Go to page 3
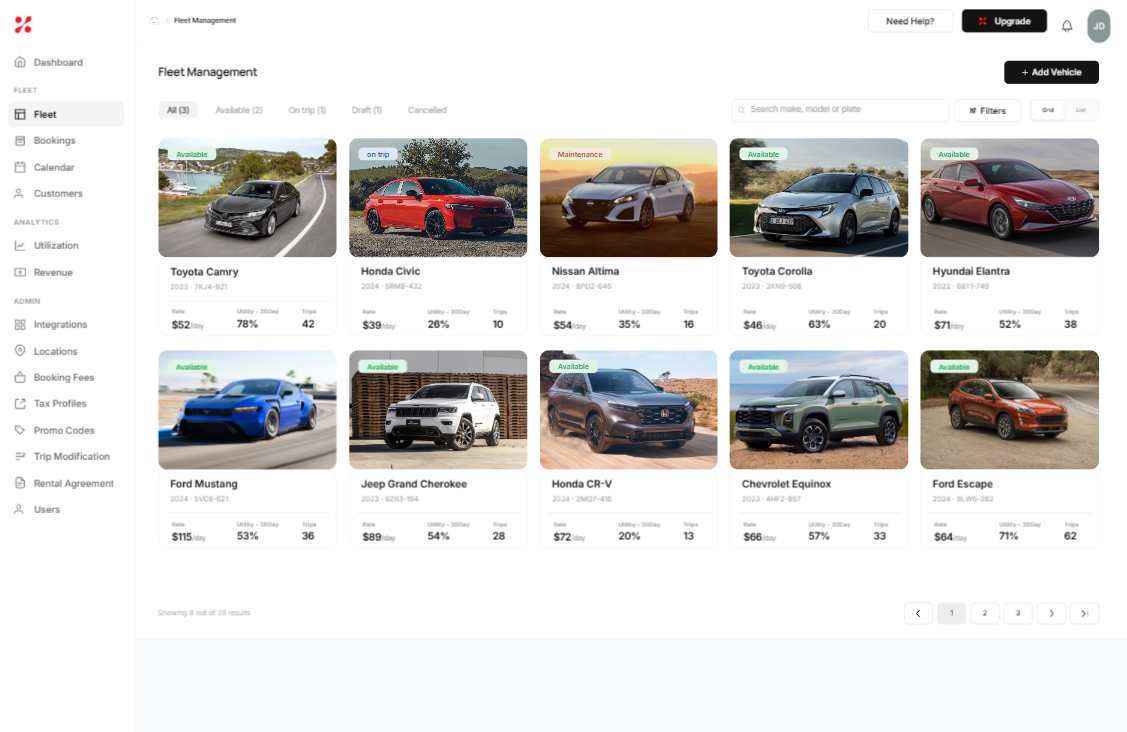Viewport: 1127px width, 732px height. click(x=1018, y=613)
